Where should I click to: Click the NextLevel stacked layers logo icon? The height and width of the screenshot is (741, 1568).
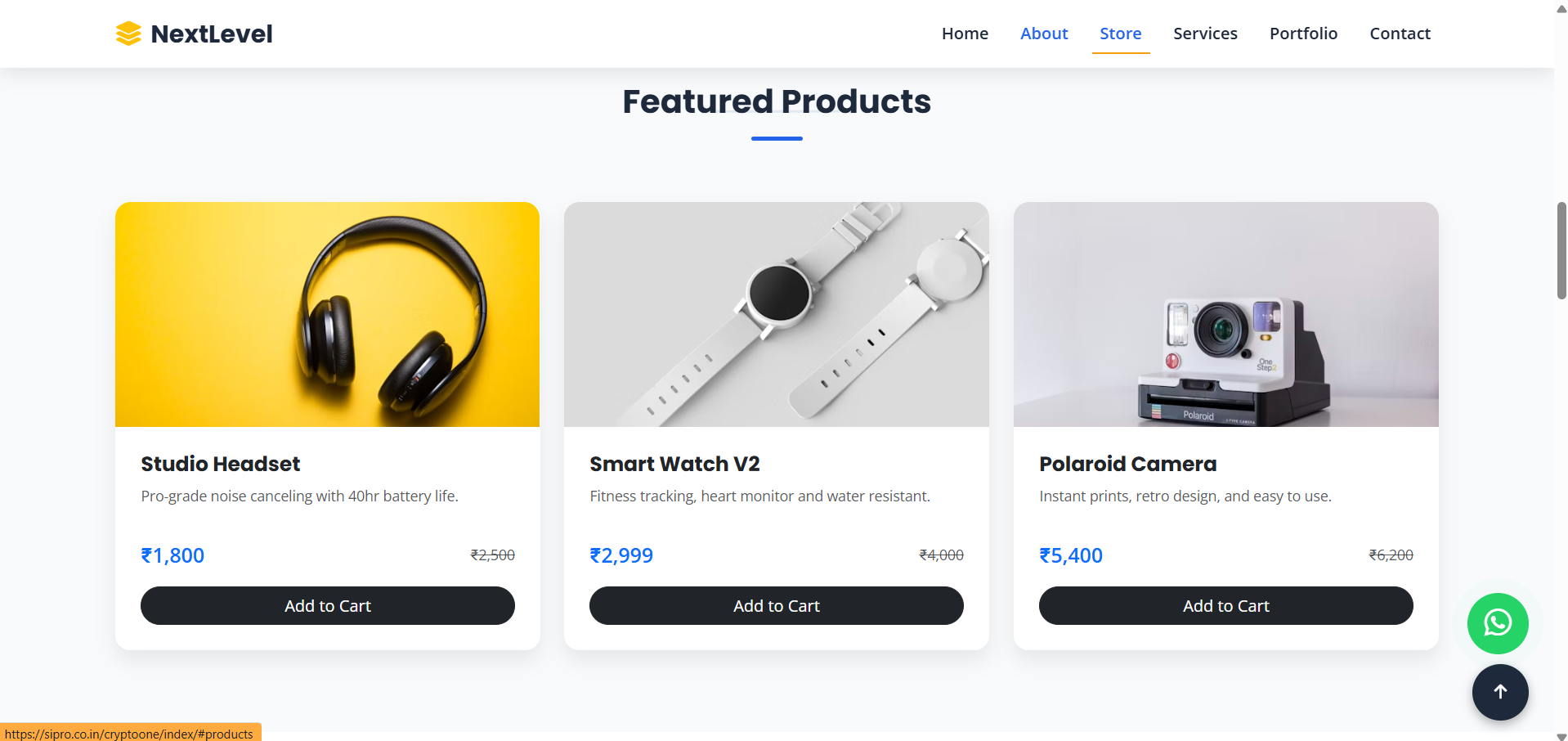point(128,34)
